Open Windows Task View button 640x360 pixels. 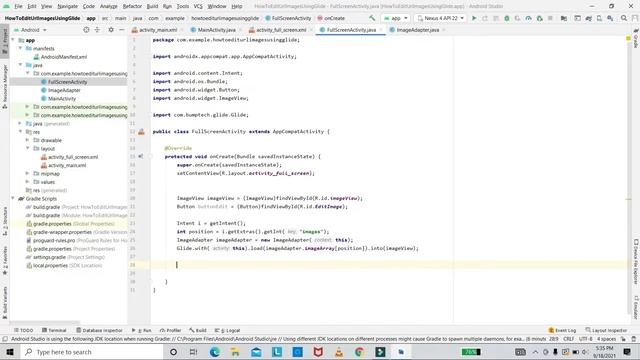(x=193, y=352)
